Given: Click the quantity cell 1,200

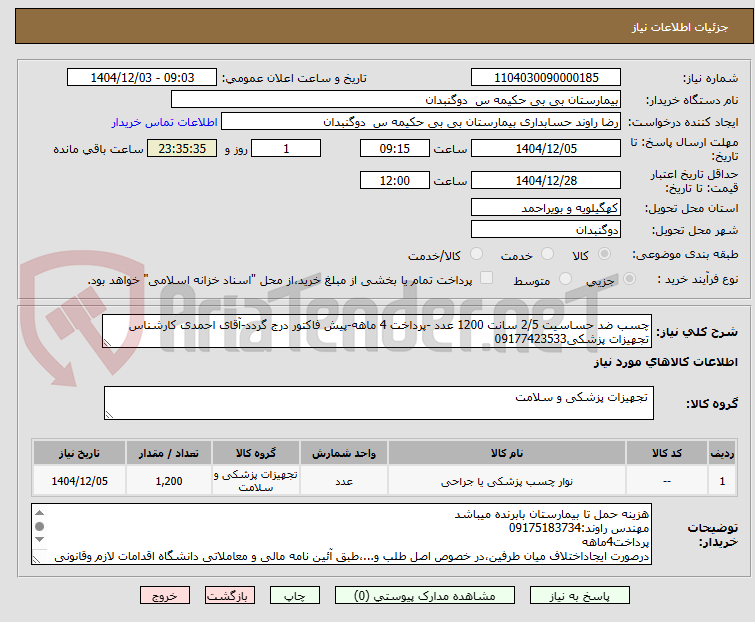Looking at the screenshot, I should tap(169, 481).
